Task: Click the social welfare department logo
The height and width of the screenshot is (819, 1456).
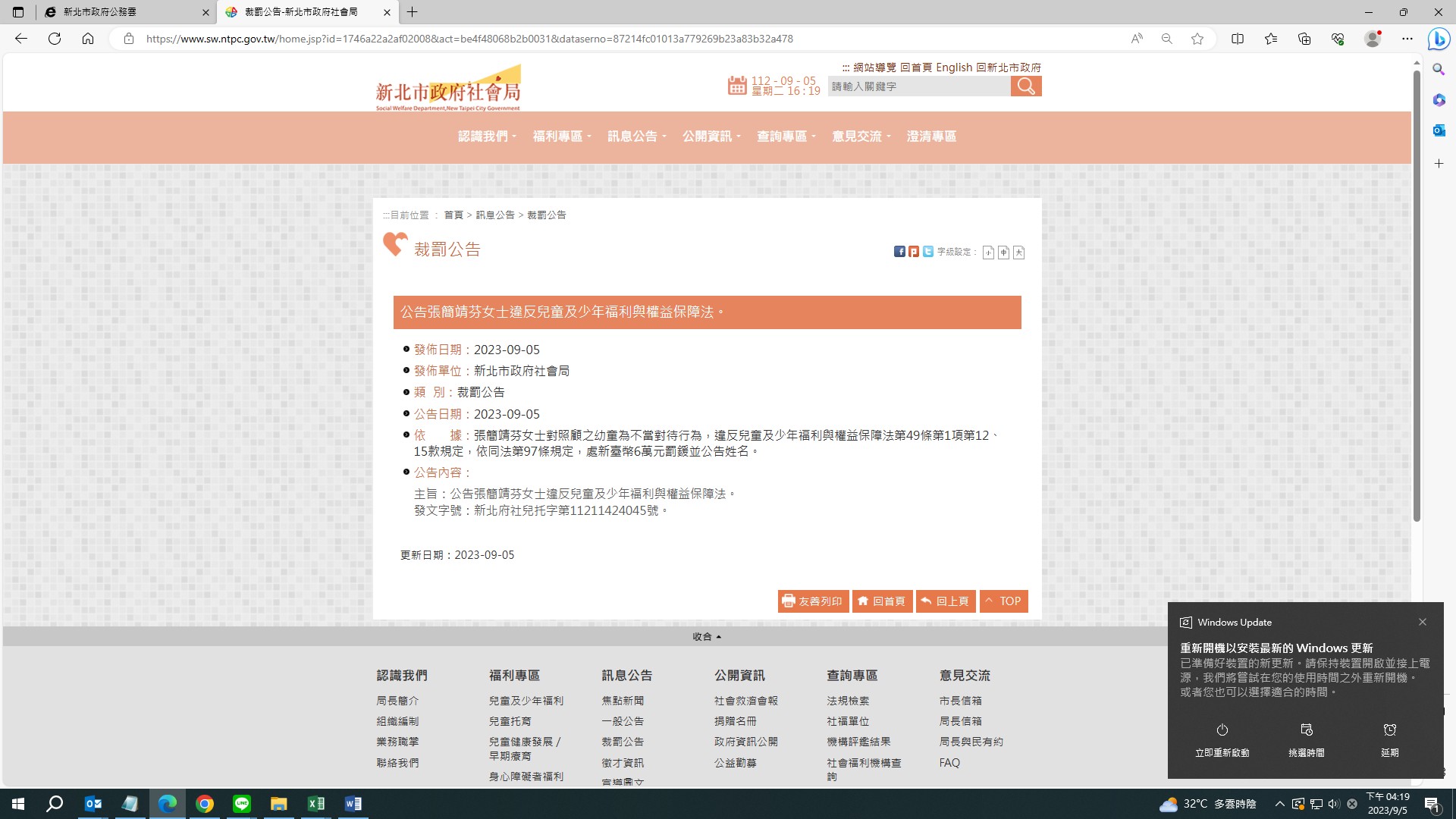Action: coord(448,88)
